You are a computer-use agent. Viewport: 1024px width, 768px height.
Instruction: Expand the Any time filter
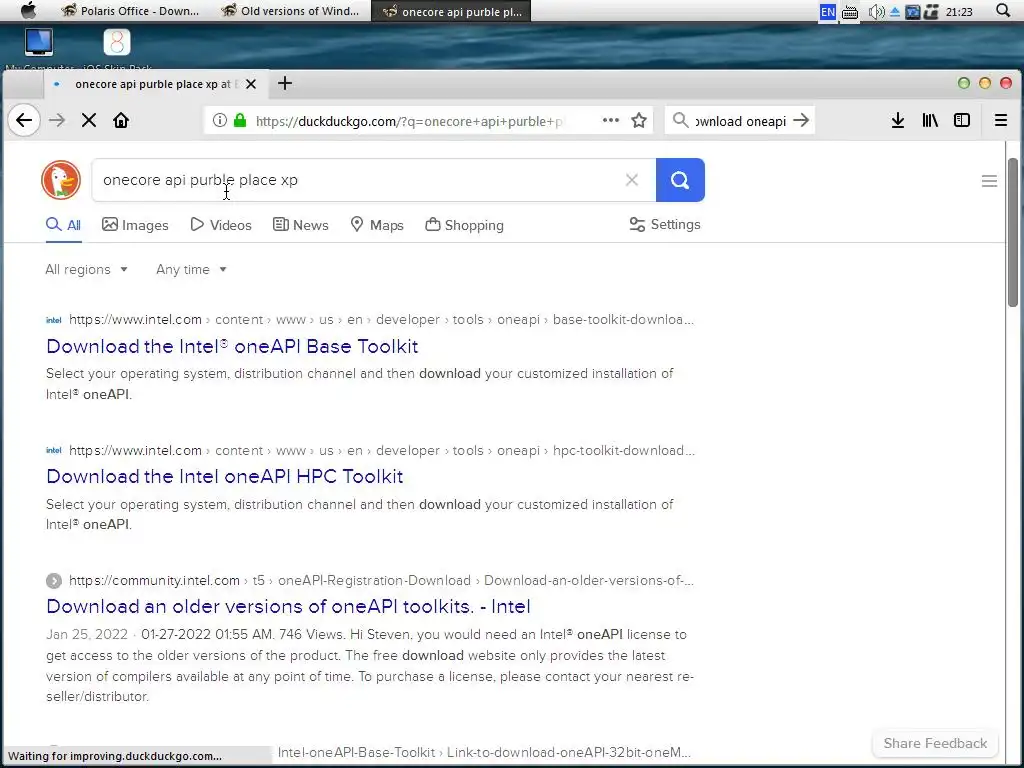(191, 269)
